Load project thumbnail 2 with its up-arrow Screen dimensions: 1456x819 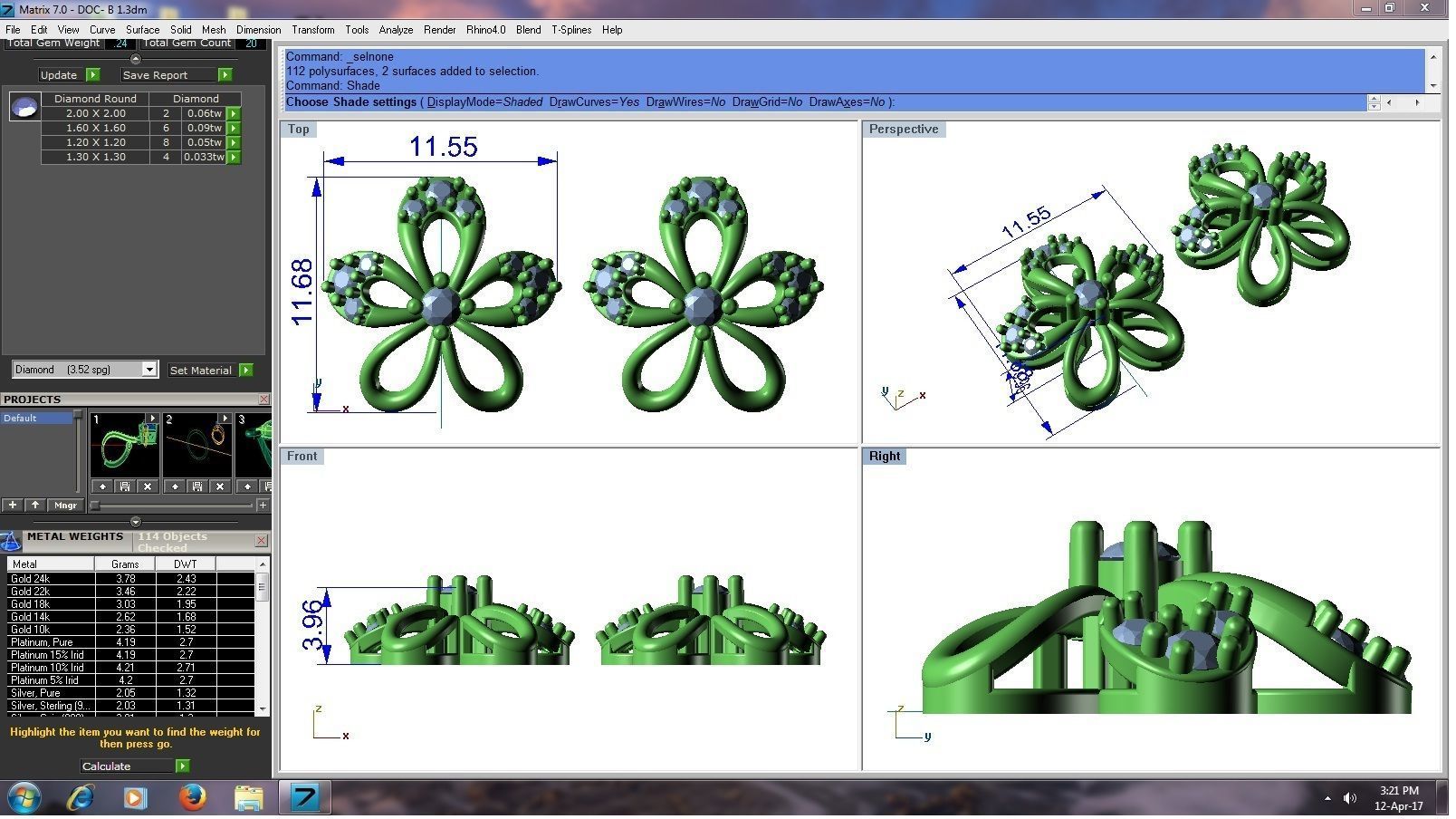point(176,488)
